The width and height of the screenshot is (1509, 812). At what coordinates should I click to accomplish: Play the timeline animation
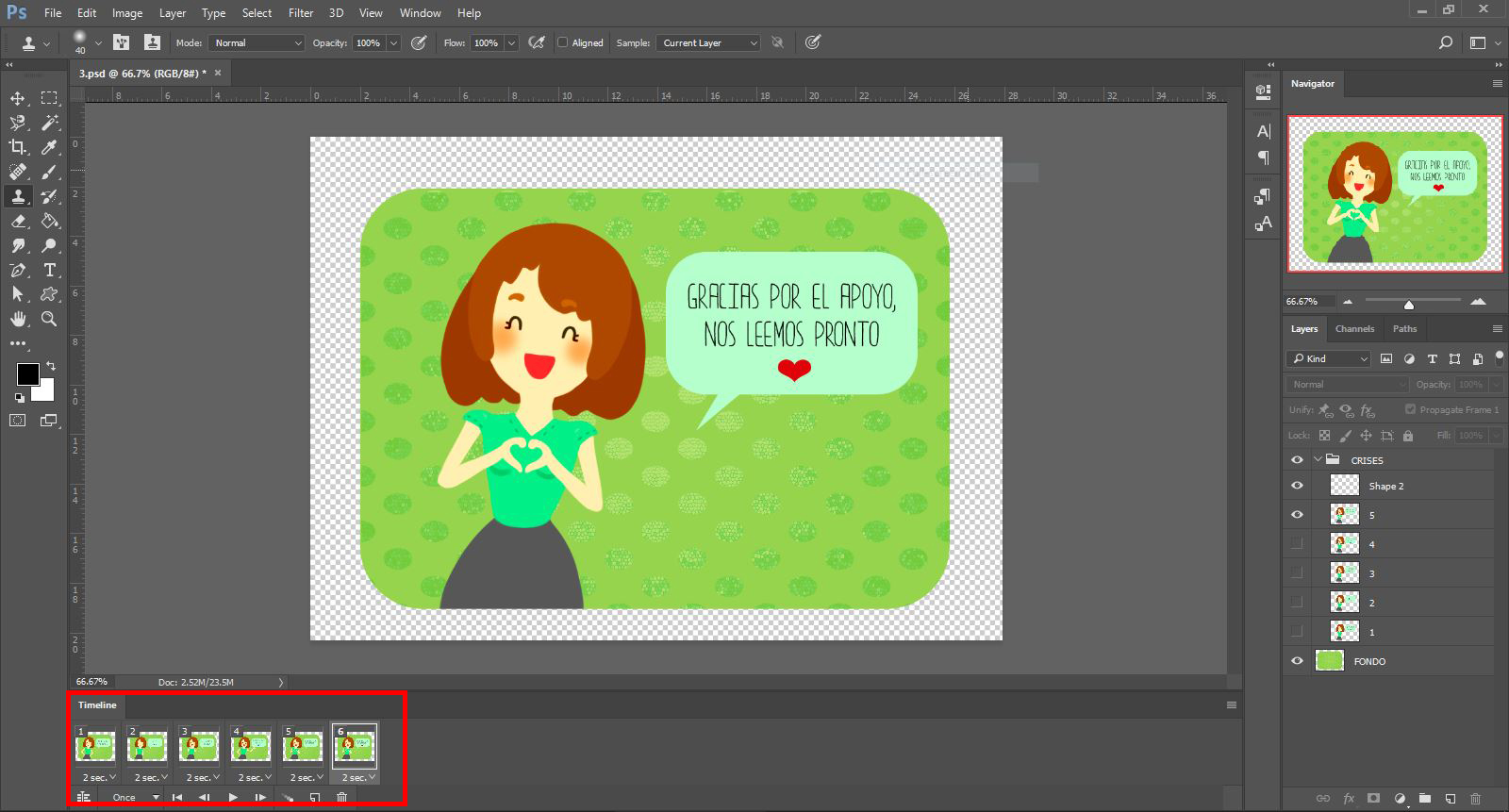(x=233, y=798)
